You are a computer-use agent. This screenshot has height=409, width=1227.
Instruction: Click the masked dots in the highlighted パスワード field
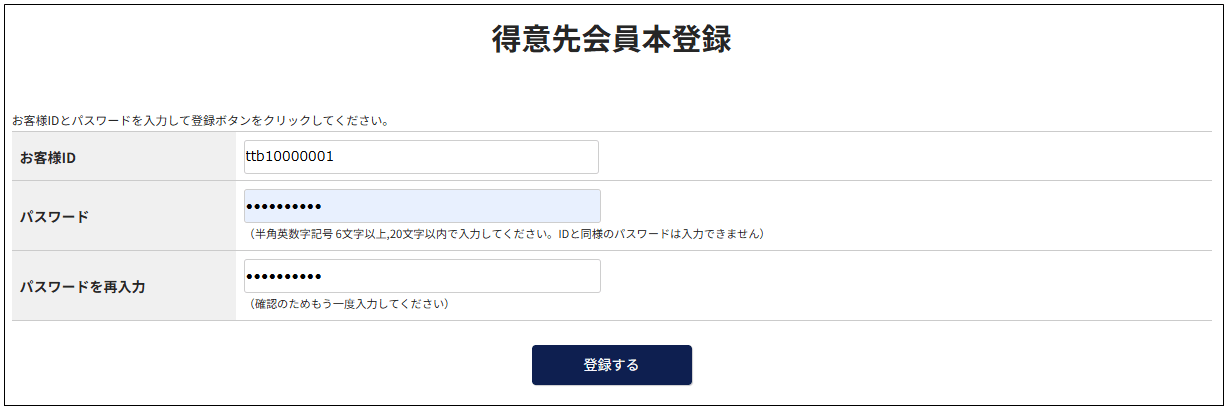284,207
